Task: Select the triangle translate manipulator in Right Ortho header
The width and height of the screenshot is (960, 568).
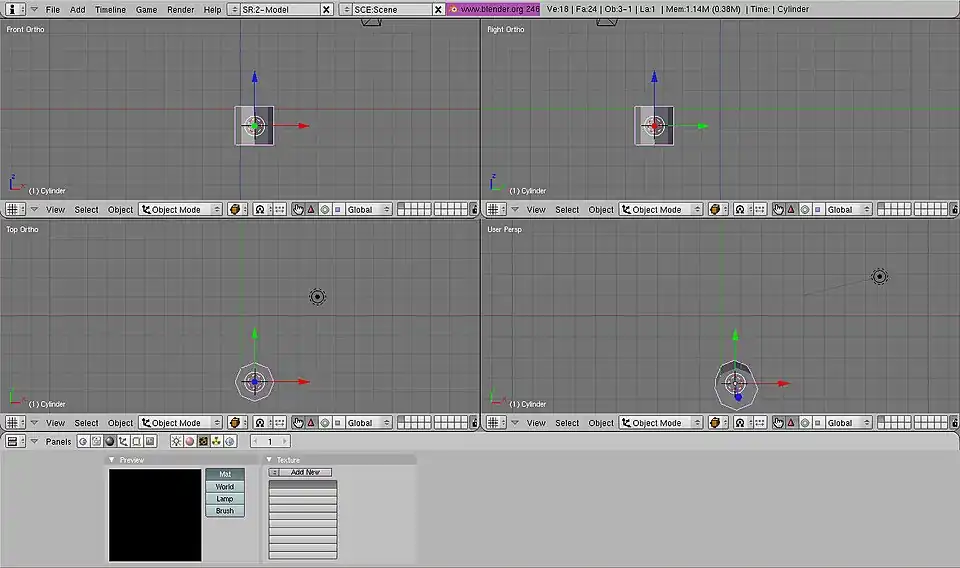Action: pyautogui.click(x=791, y=210)
